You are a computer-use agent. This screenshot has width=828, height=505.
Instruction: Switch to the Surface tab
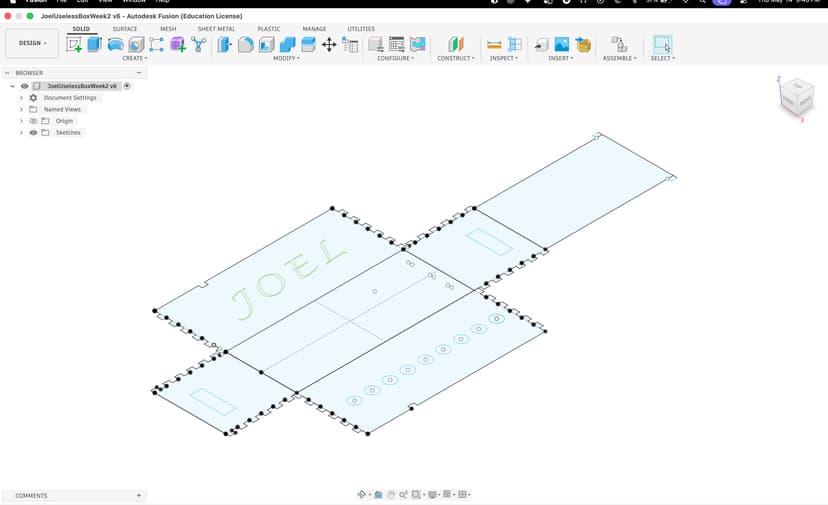point(125,29)
